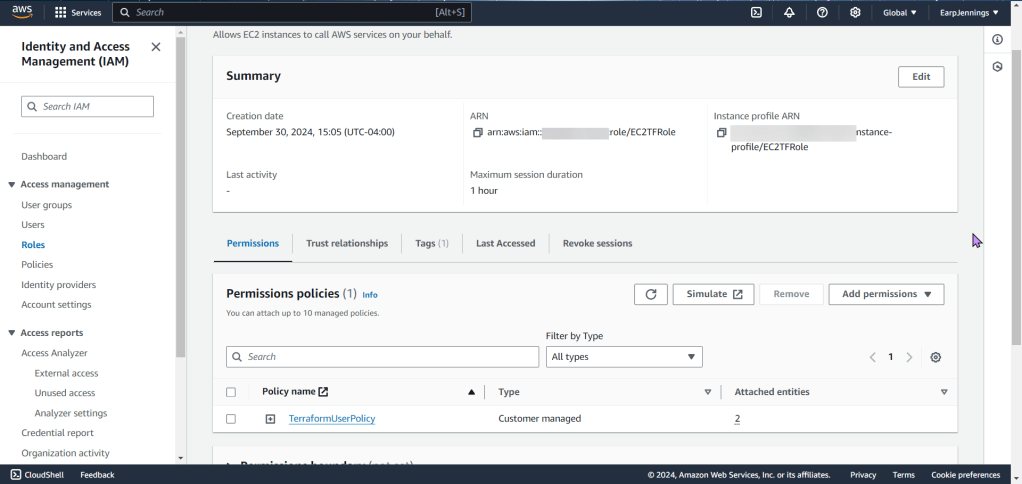
Task: Open the help question mark icon
Action: [x=822, y=13]
